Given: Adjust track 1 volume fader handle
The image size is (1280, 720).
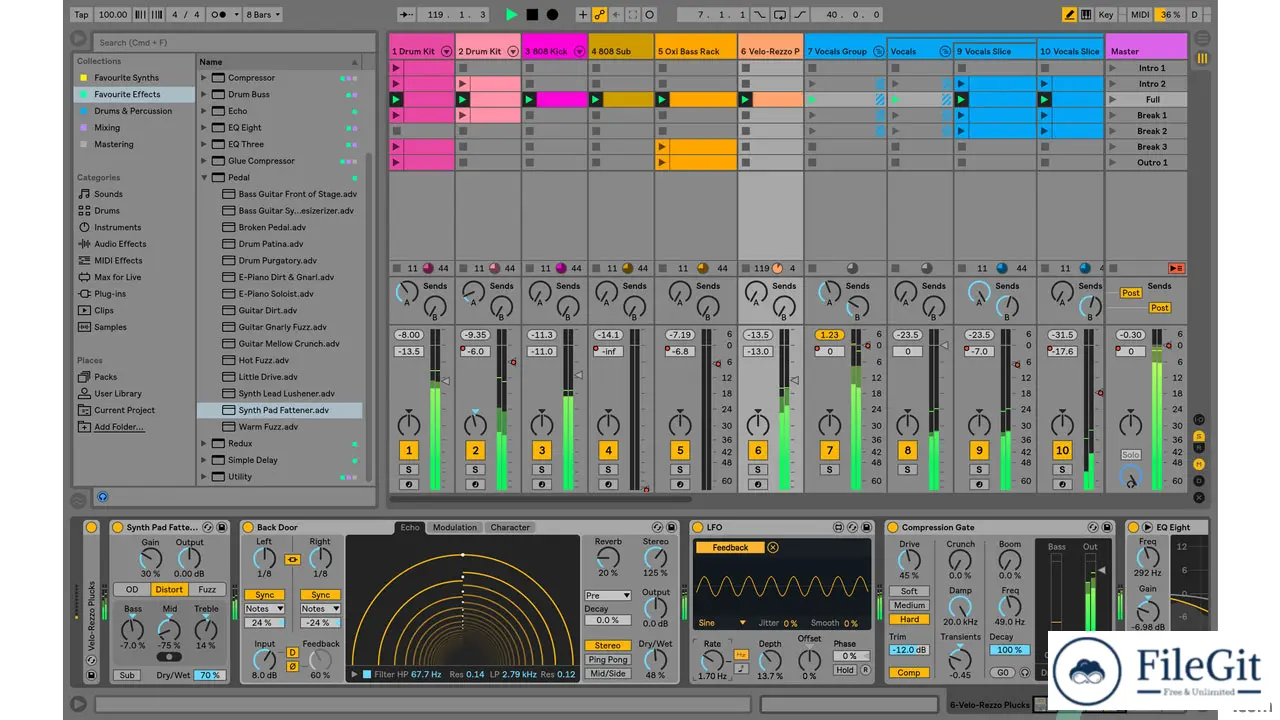Looking at the screenshot, I should coord(445,381).
